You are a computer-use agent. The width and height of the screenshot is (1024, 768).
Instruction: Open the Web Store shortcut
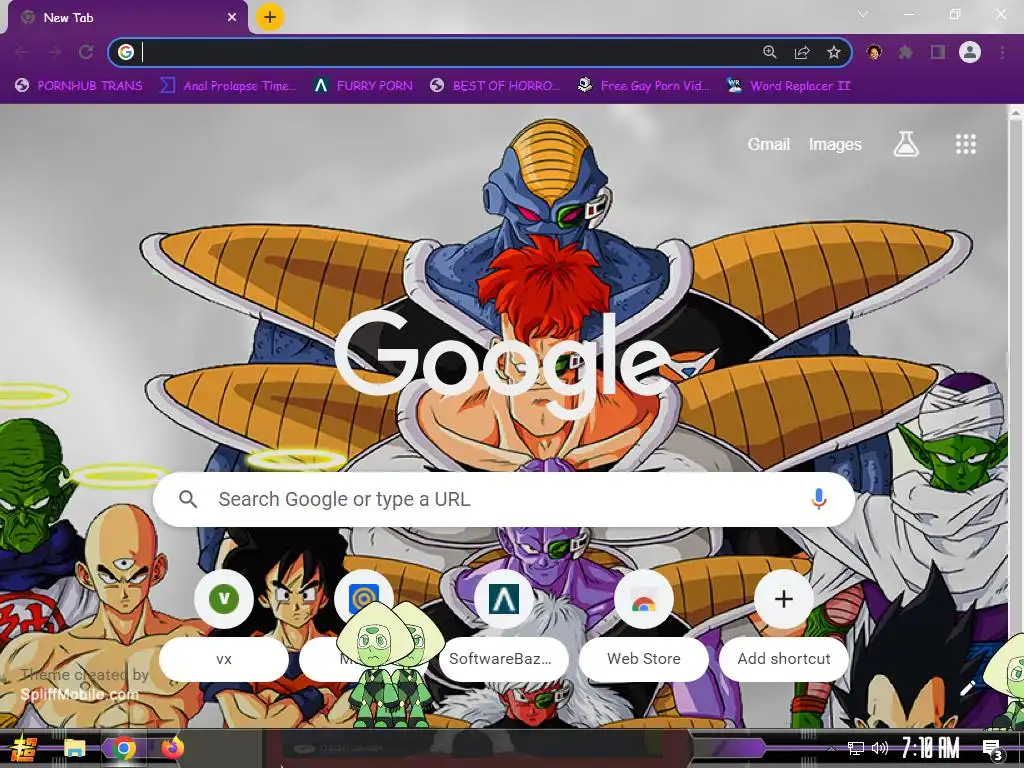coord(644,627)
